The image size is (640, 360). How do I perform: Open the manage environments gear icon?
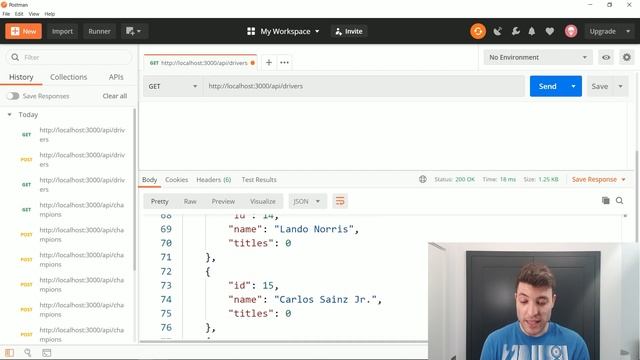pyautogui.click(x=627, y=58)
